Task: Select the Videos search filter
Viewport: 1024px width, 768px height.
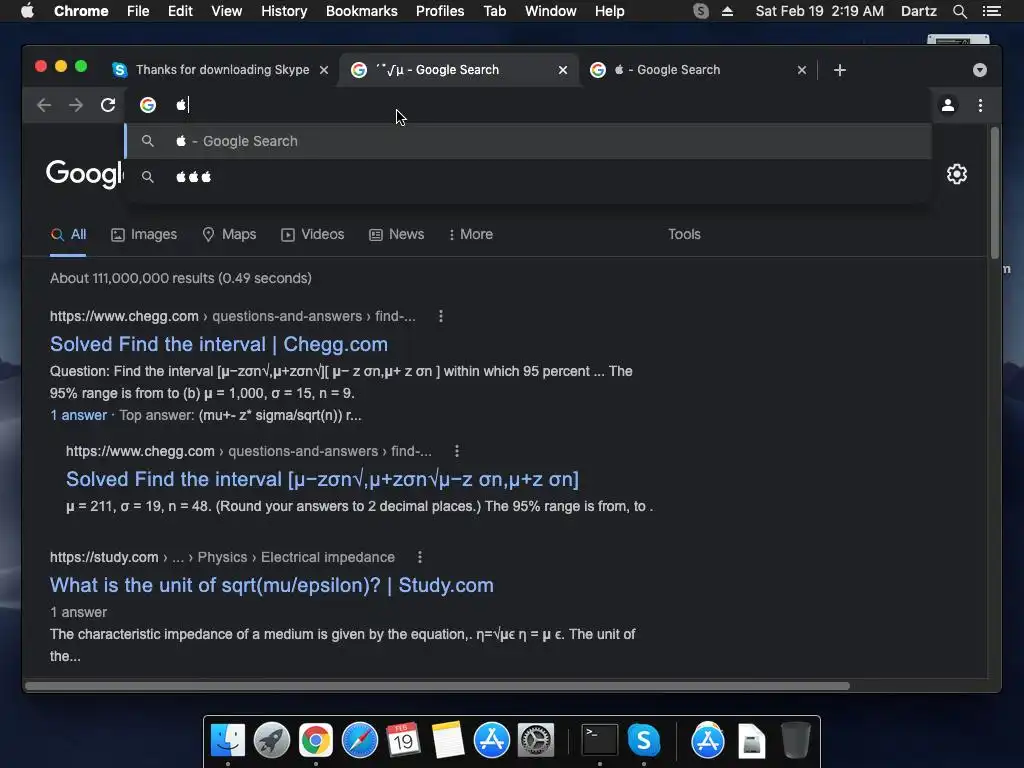Action: 313,234
